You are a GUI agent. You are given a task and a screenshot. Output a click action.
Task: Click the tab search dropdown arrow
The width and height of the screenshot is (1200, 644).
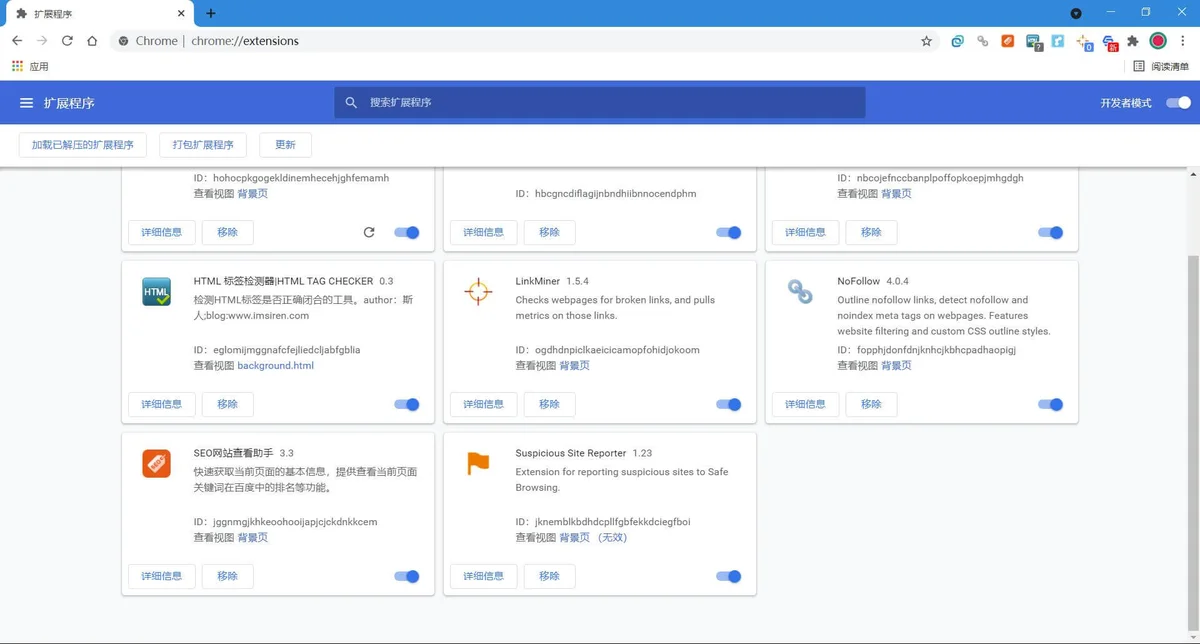pos(1076,13)
